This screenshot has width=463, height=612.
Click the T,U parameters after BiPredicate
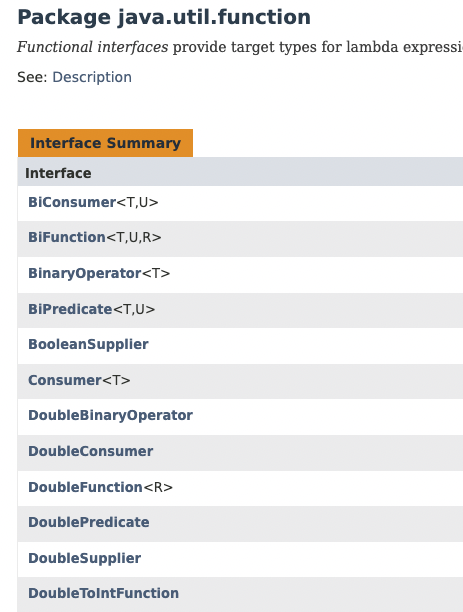click(134, 309)
